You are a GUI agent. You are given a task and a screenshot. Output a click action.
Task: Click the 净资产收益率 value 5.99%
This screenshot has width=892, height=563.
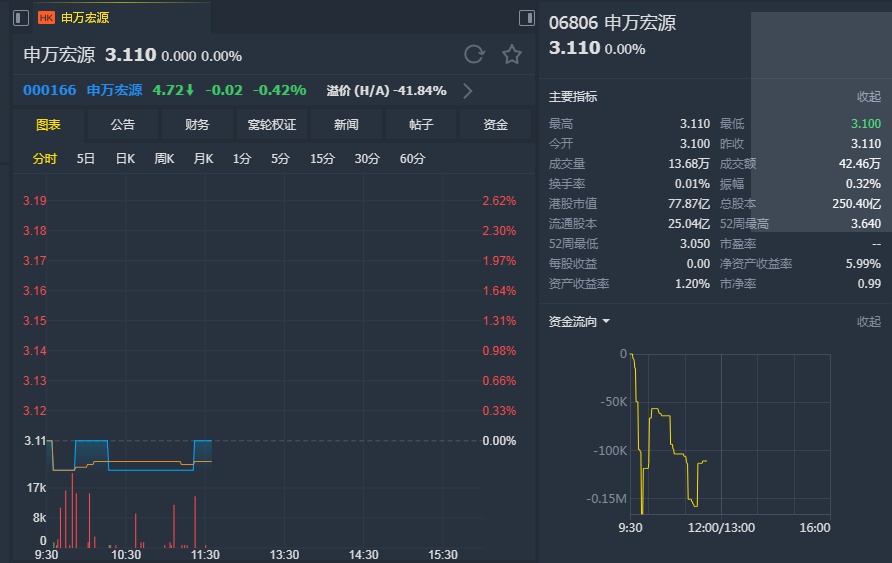coord(864,264)
